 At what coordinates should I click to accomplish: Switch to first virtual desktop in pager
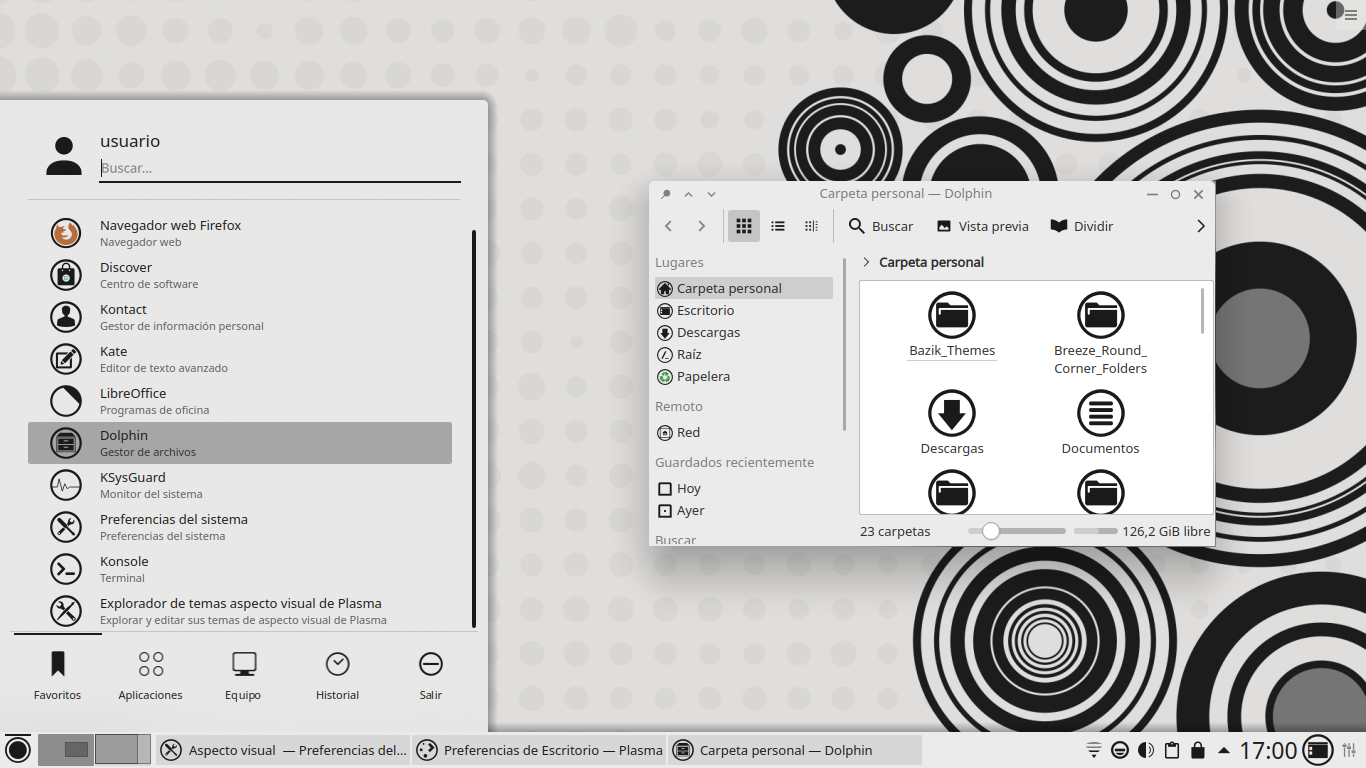66,749
